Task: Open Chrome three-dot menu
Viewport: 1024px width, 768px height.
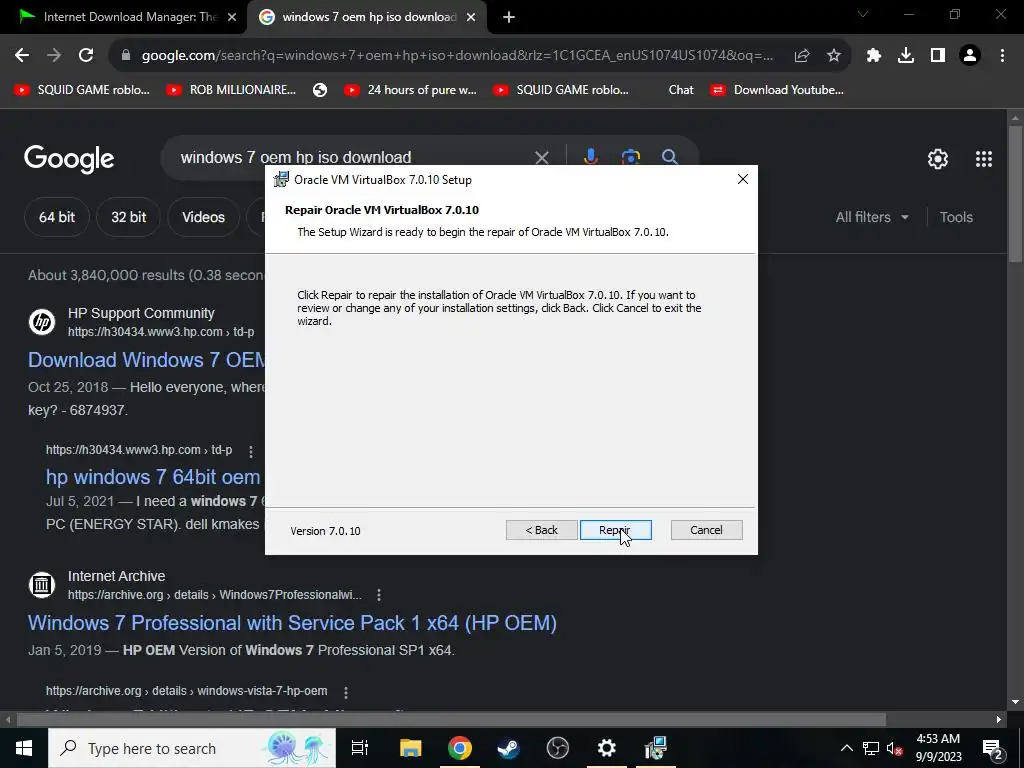Action: [x=1002, y=56]
